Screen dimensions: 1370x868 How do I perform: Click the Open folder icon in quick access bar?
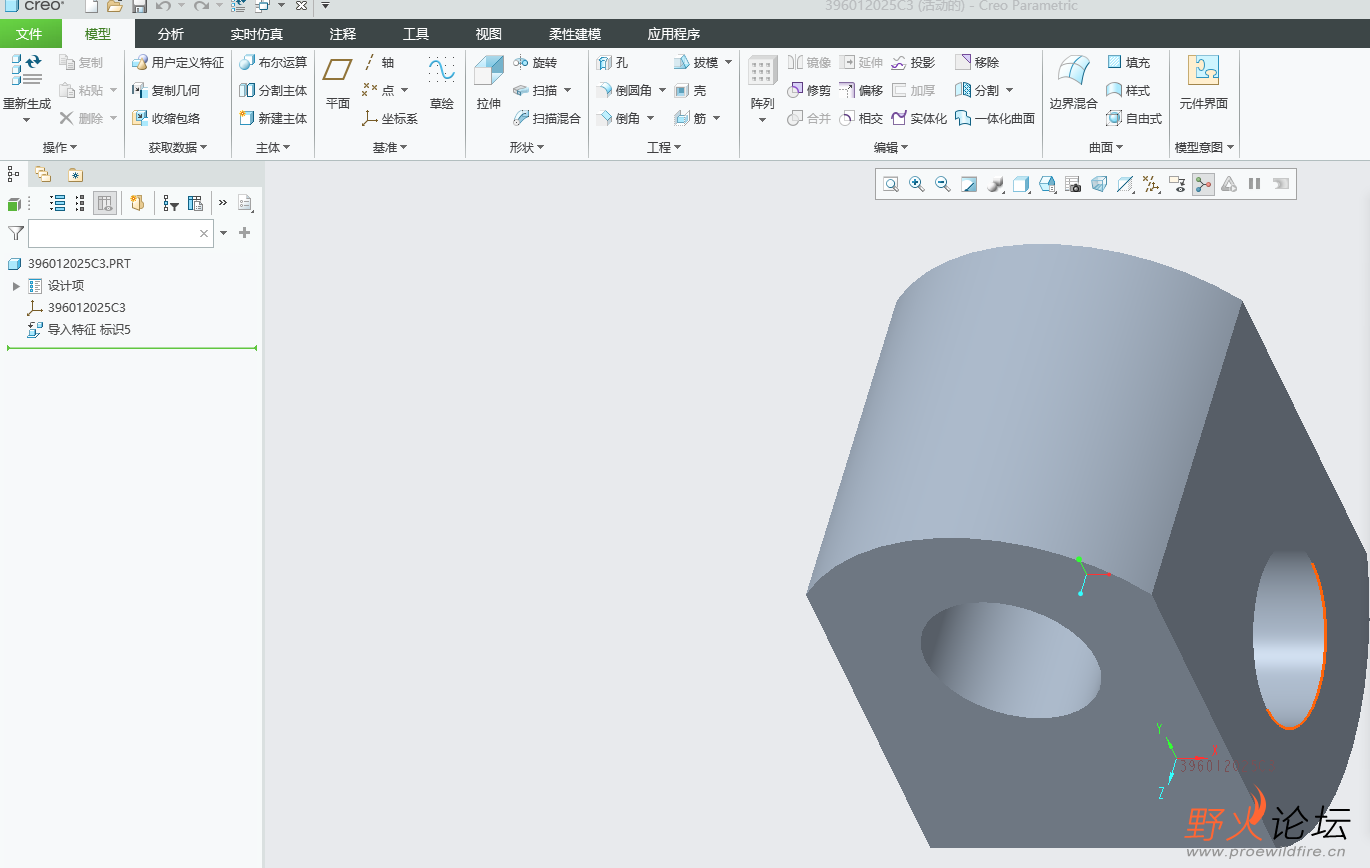coord(115,6)
